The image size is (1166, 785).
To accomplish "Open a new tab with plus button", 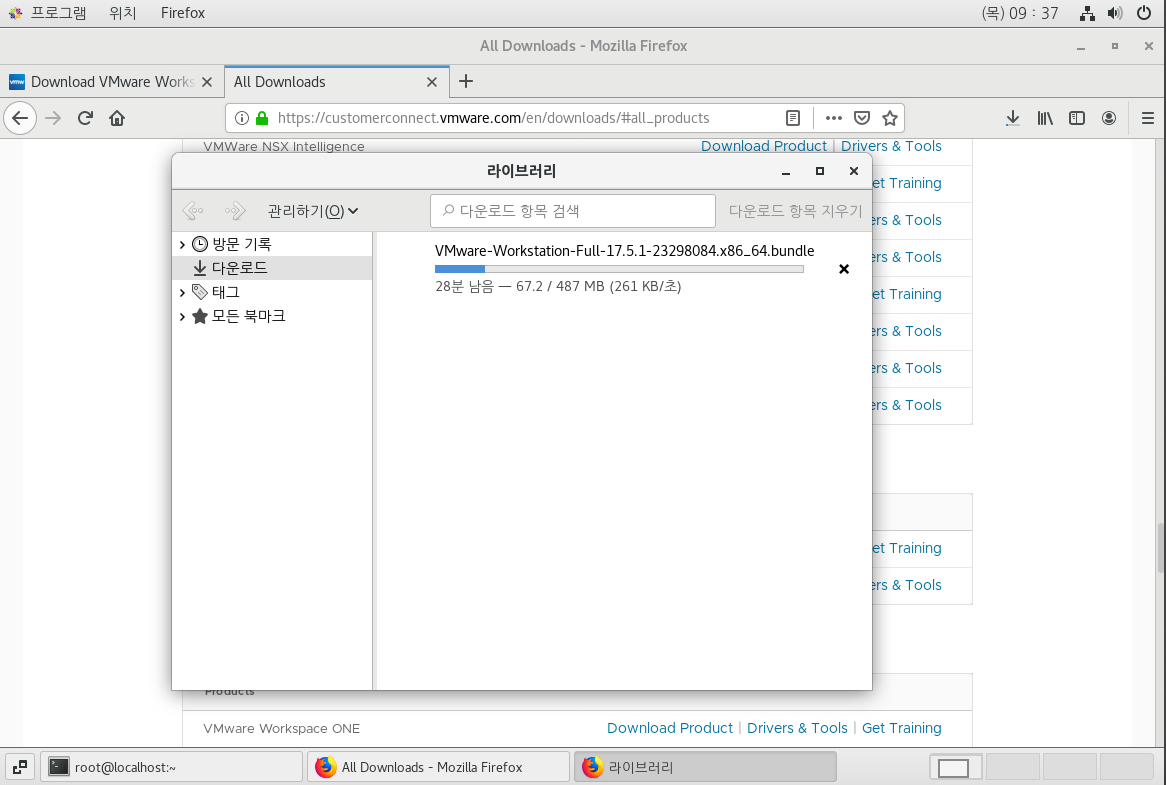I will click(x=466, y=81).
